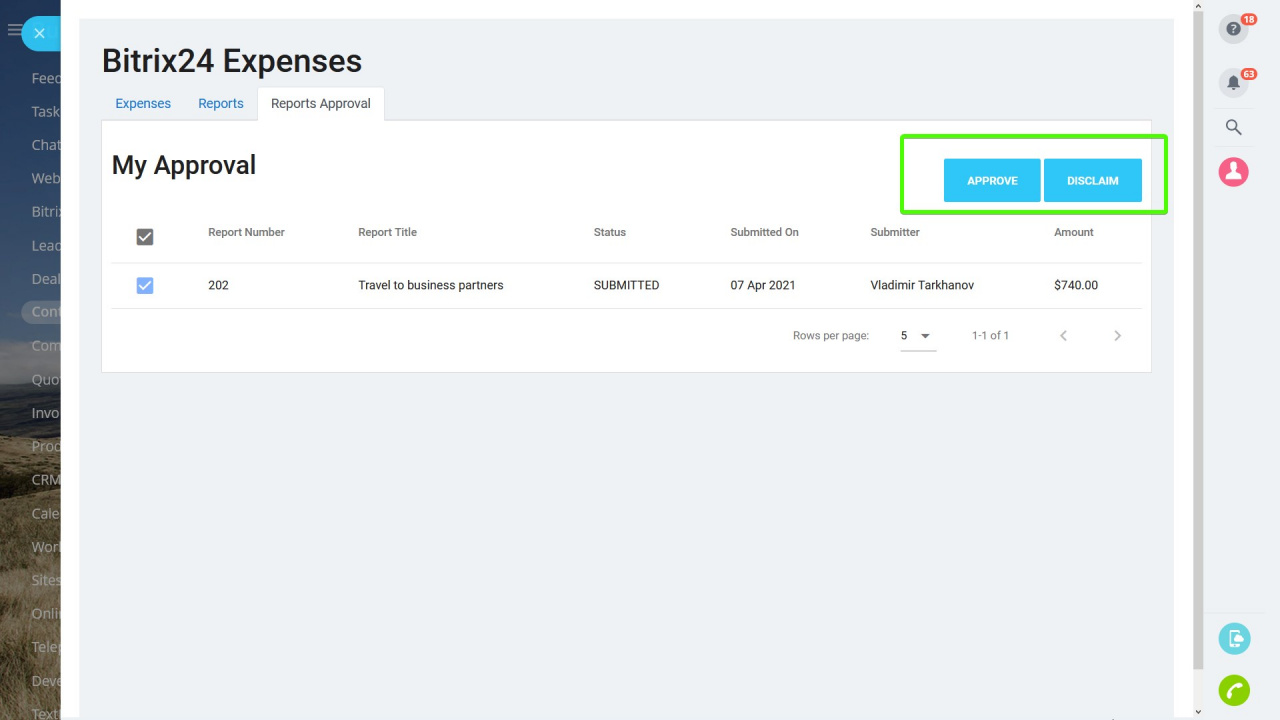Click the green phone call icon
Viewport: 1280px width, 720px height.
click(x=1234, y=690)
